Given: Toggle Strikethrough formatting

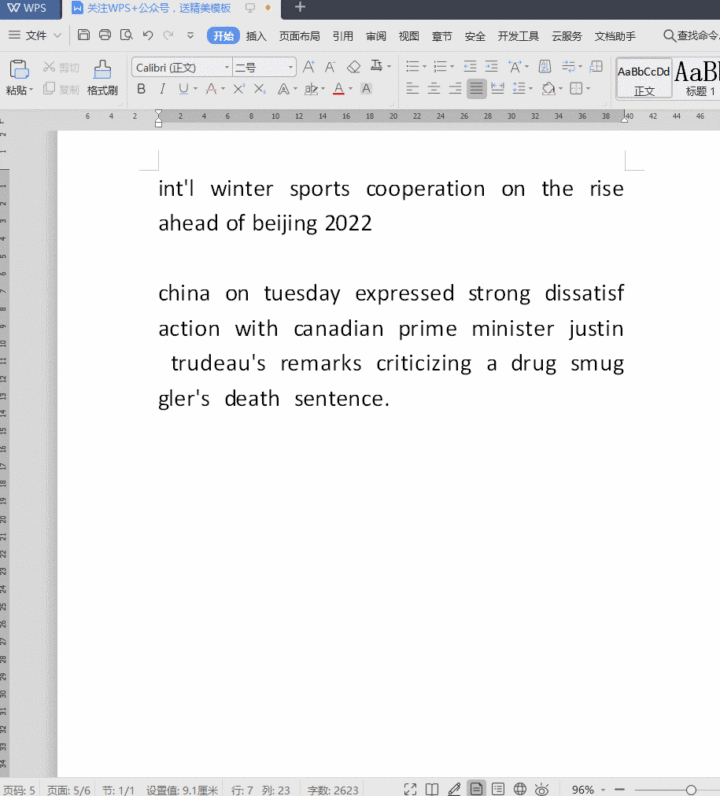Looking at the screenshot, I should coord(211,89).
